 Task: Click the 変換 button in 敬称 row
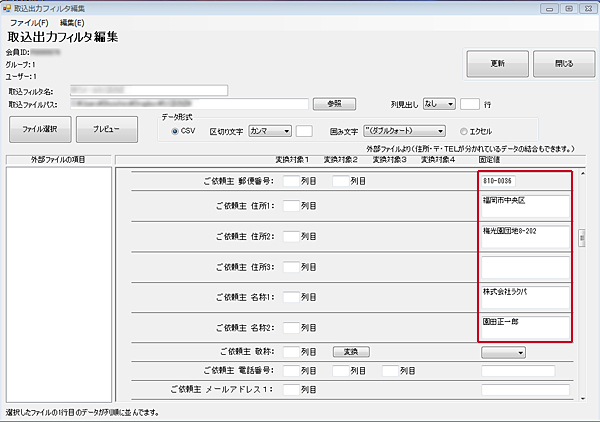pos(350,352)
